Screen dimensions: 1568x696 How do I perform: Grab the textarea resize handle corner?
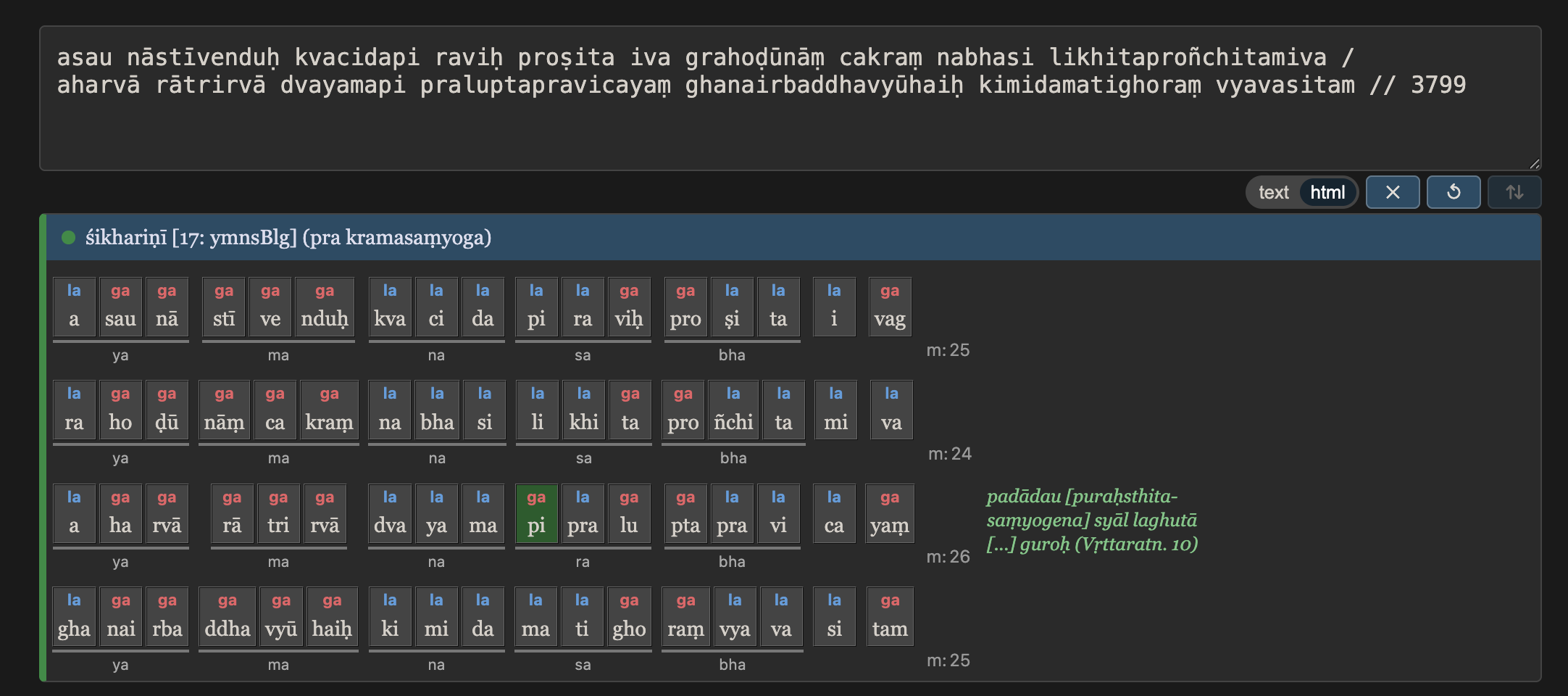(x=1534, y=164)
